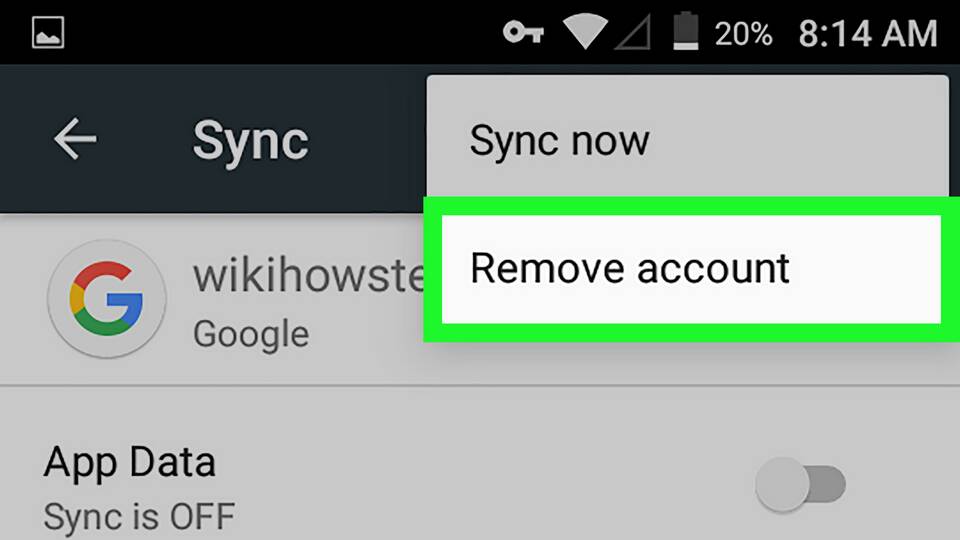This screenshot has width=960, height=540.
Task: Tap the divider below the account row
Action: pyautogui.click(x=480, y=386)
